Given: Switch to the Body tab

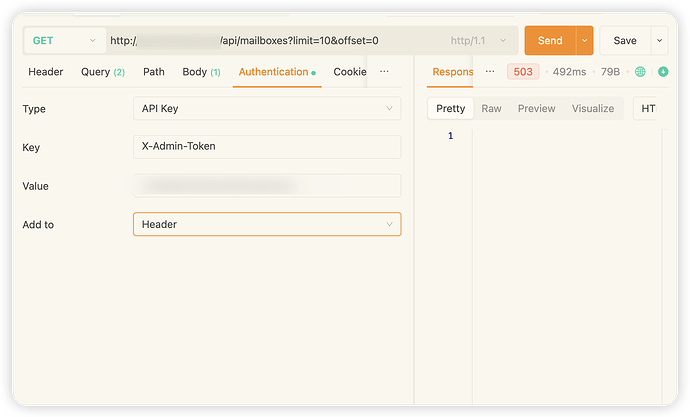Looking at the screenshot, I should (202, 72).
